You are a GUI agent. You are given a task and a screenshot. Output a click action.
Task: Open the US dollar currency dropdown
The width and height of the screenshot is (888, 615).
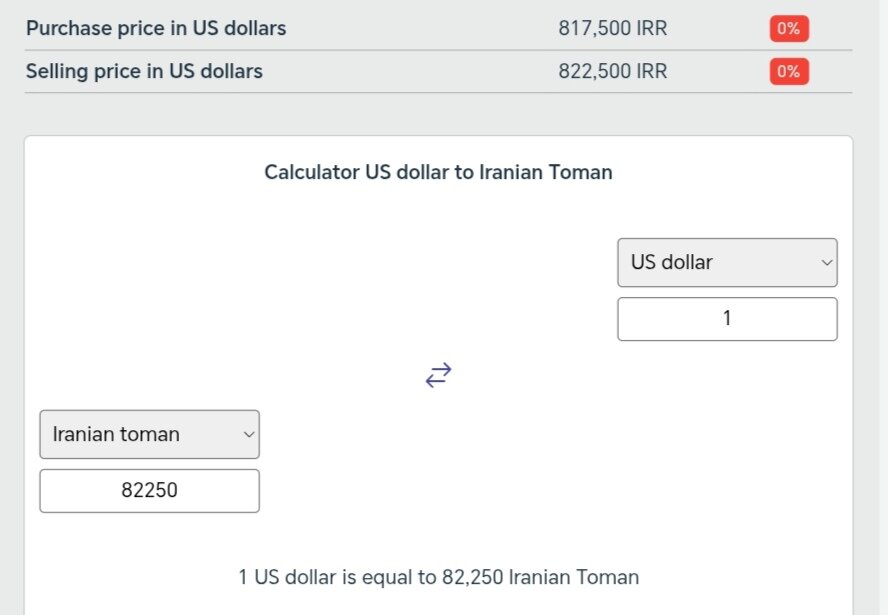tap(727, 262)
